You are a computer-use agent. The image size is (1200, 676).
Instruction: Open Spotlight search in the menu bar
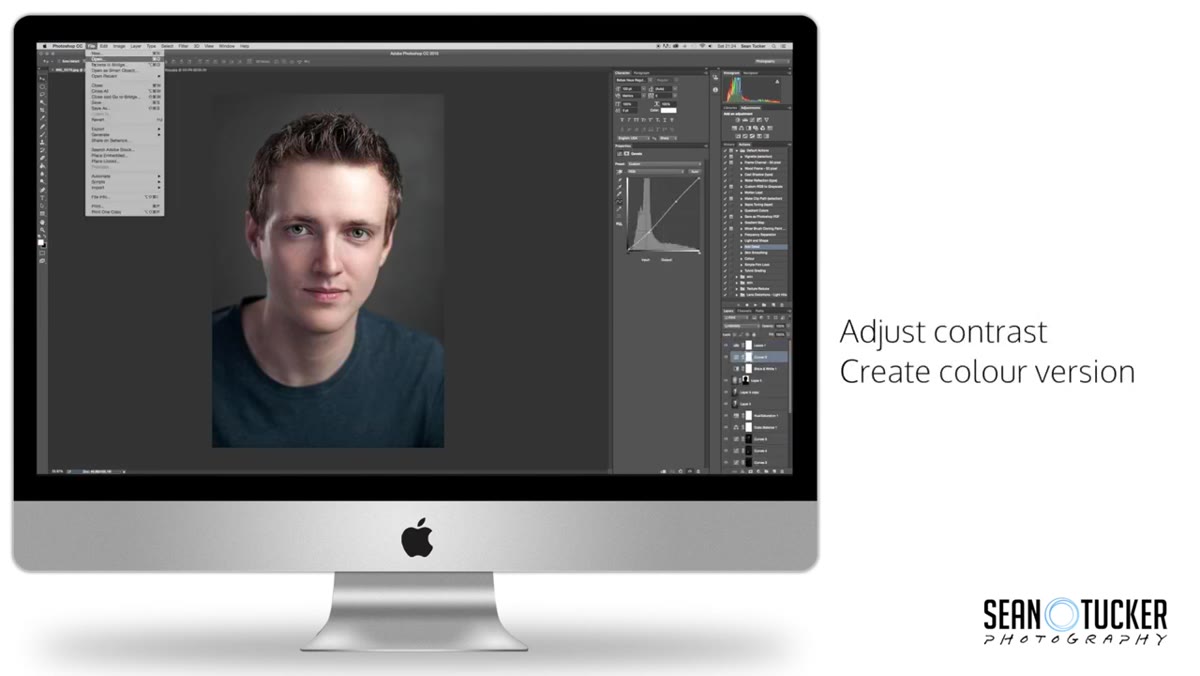click(x=774, y=46)
